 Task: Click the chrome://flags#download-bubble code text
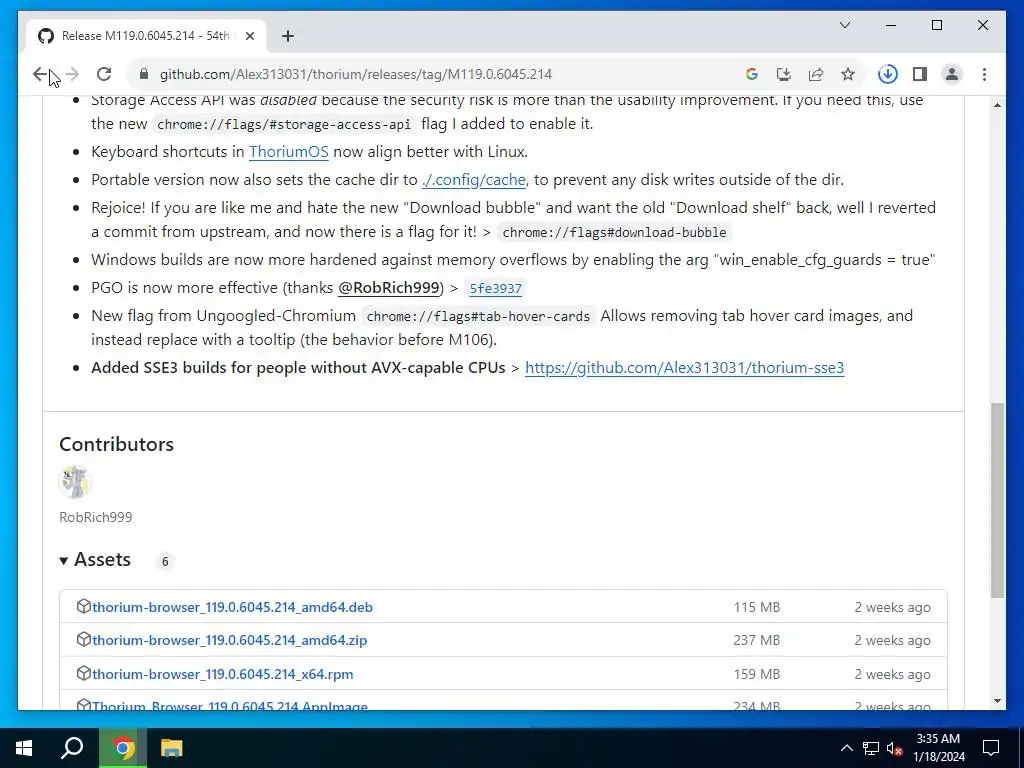tap(614, 232)
